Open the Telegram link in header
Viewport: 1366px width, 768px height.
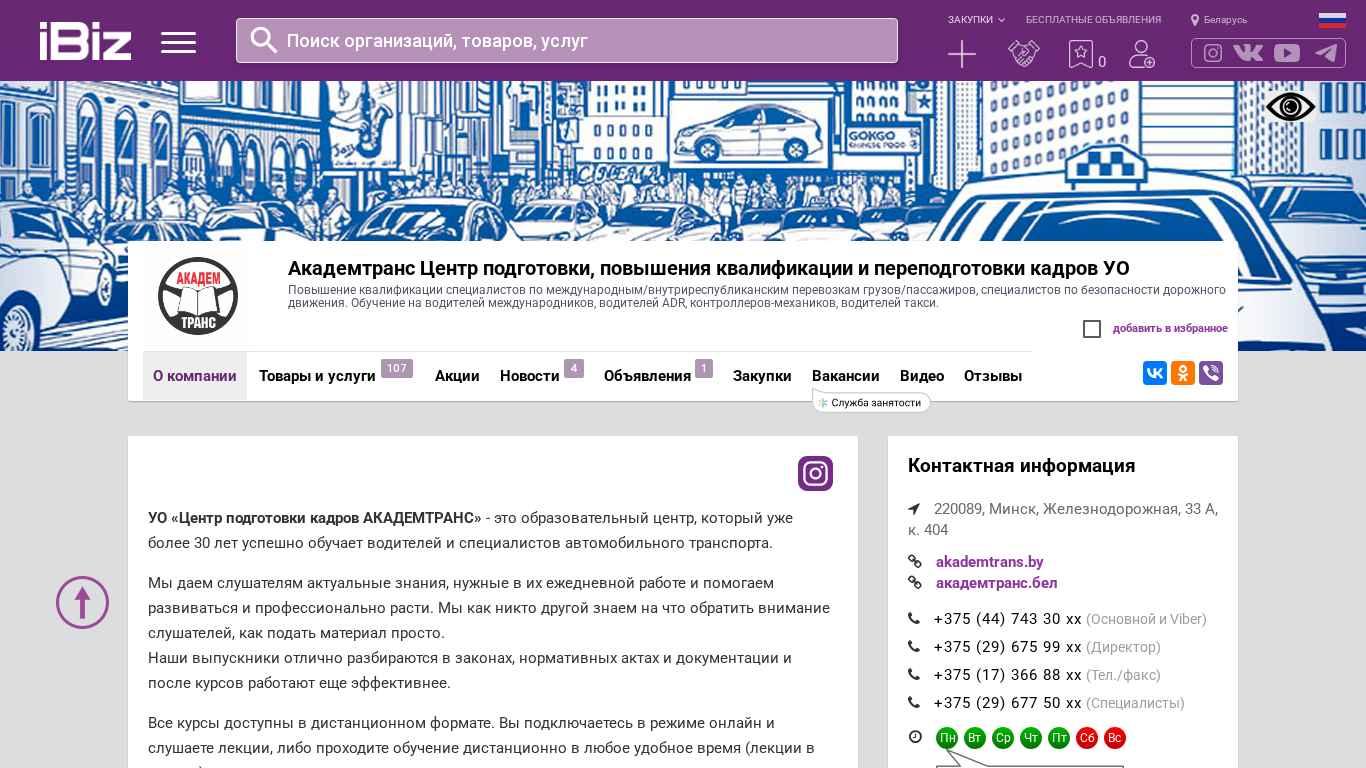pos(1326,53)
